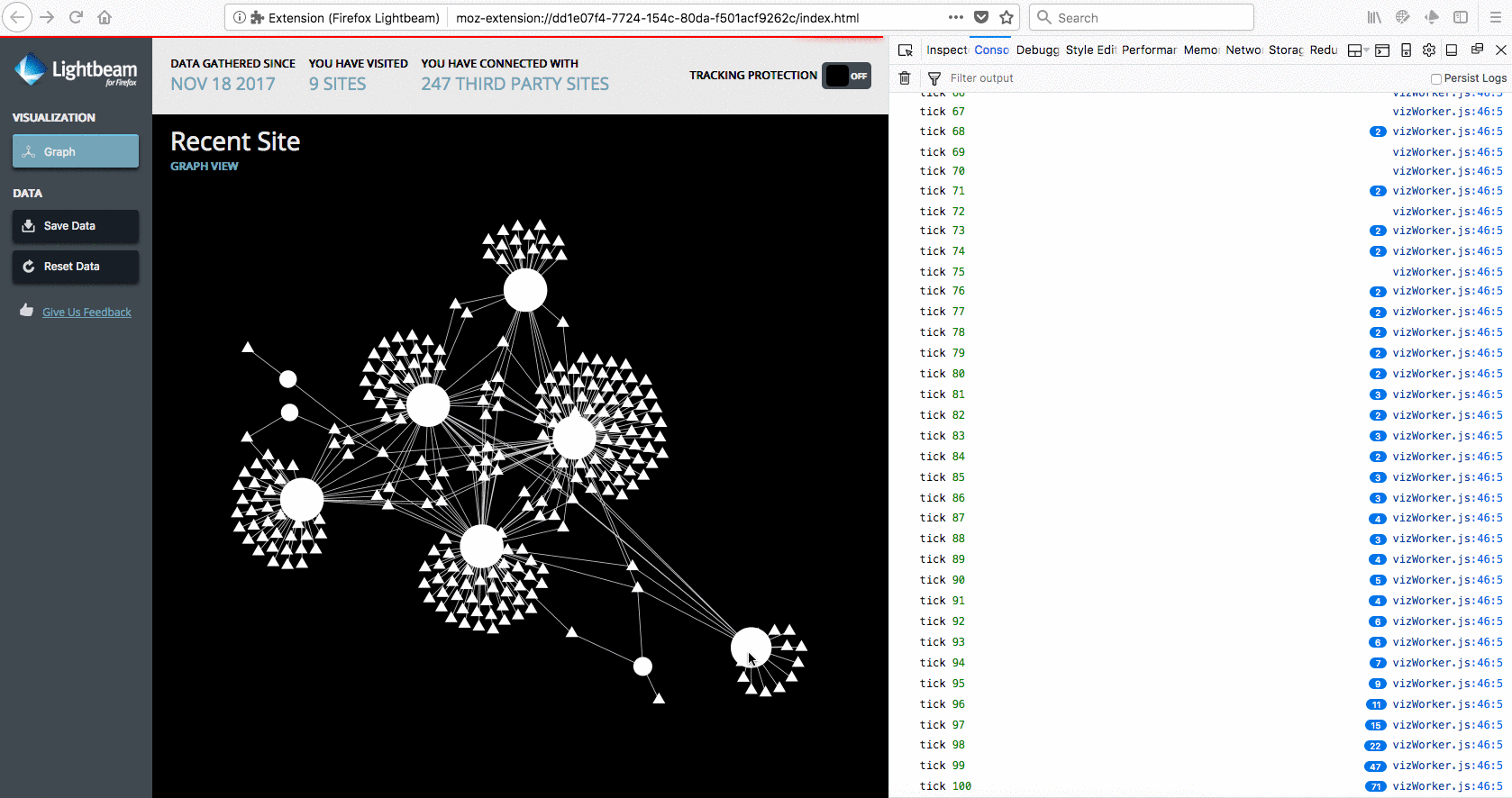Toggle responsive design mode icon

pyautogui.click(x=1406, y=50)
